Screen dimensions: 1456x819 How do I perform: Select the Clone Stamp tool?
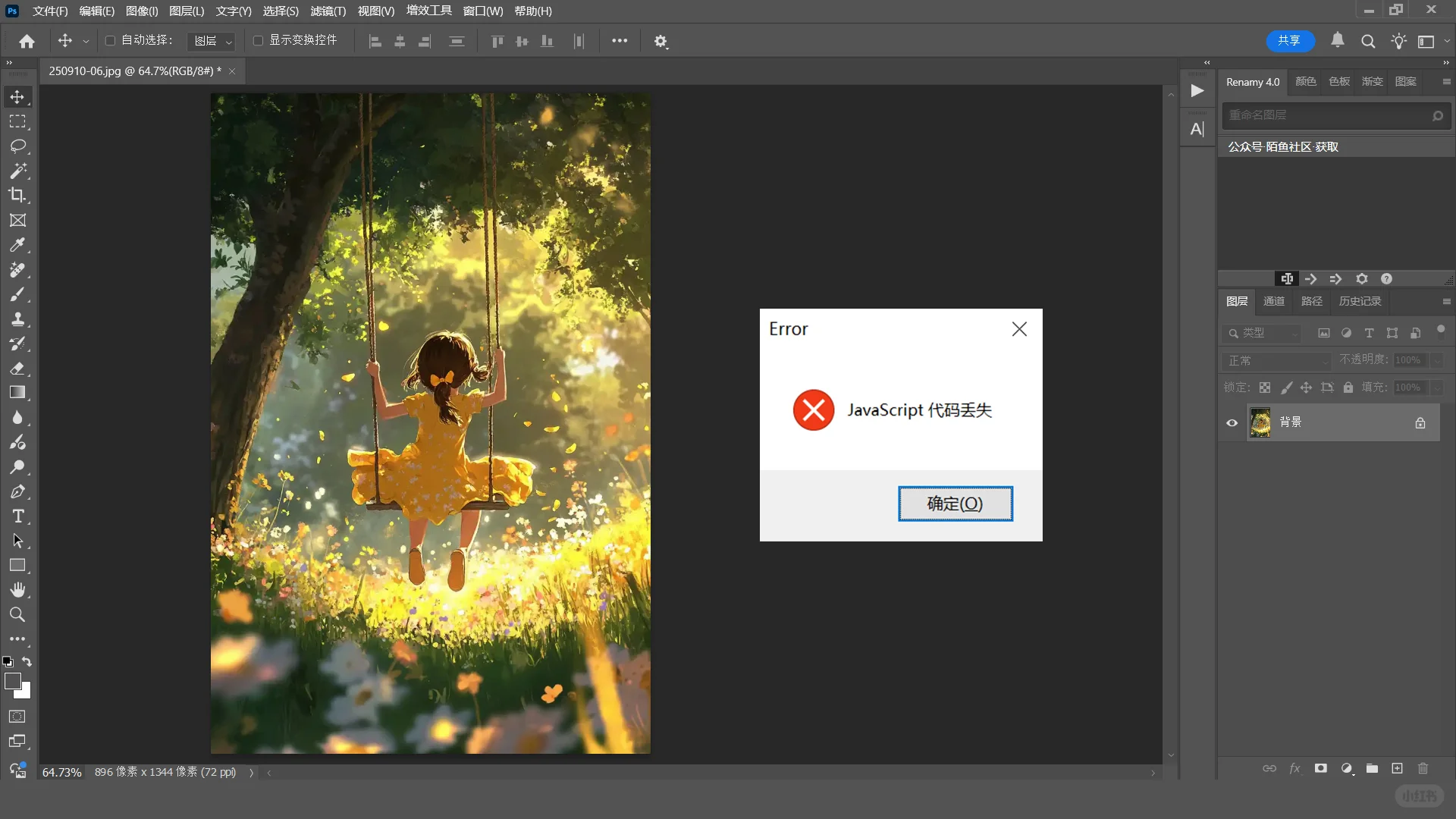coord(17,318)
